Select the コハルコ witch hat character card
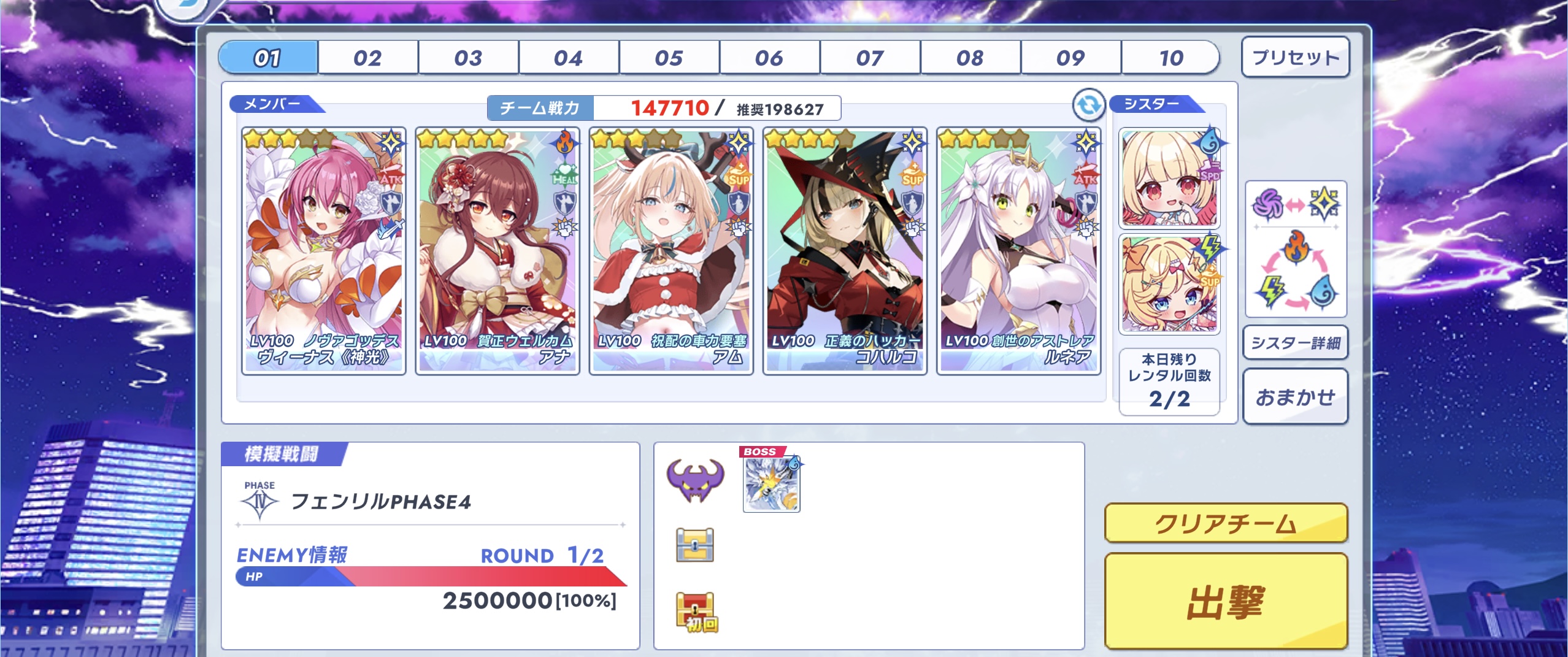This screenshot has width=1568, height=657. point(845,251)
